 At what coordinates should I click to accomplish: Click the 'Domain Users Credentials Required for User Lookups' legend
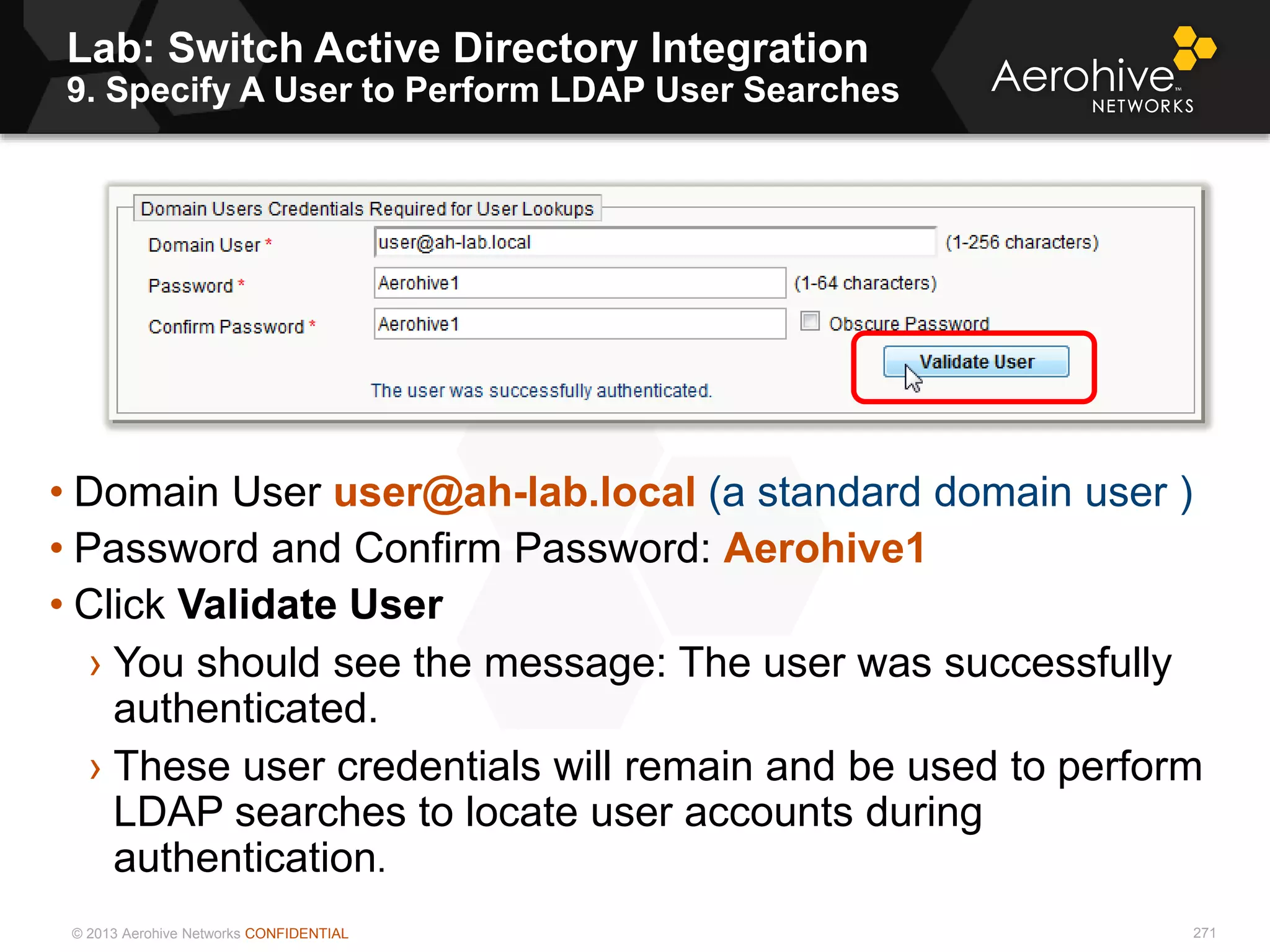click(367, 209)
